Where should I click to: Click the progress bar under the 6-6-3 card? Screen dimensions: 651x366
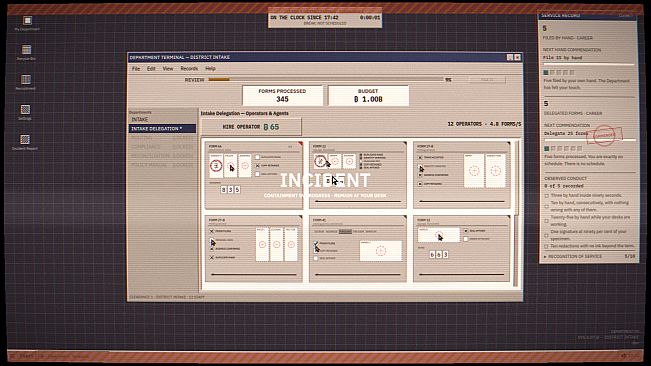[462, 274]
